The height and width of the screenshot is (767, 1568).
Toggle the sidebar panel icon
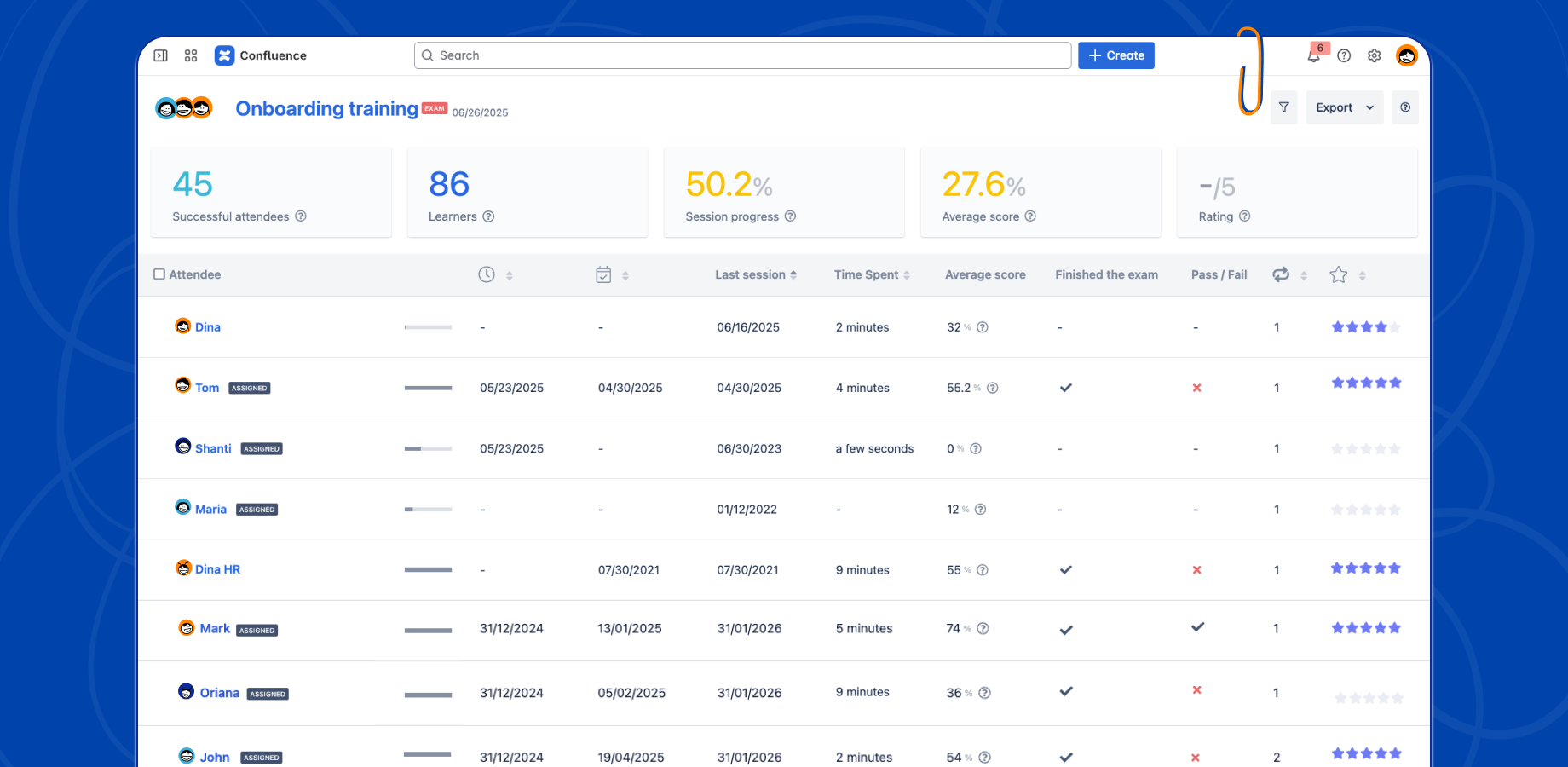(x=160, y=55)
